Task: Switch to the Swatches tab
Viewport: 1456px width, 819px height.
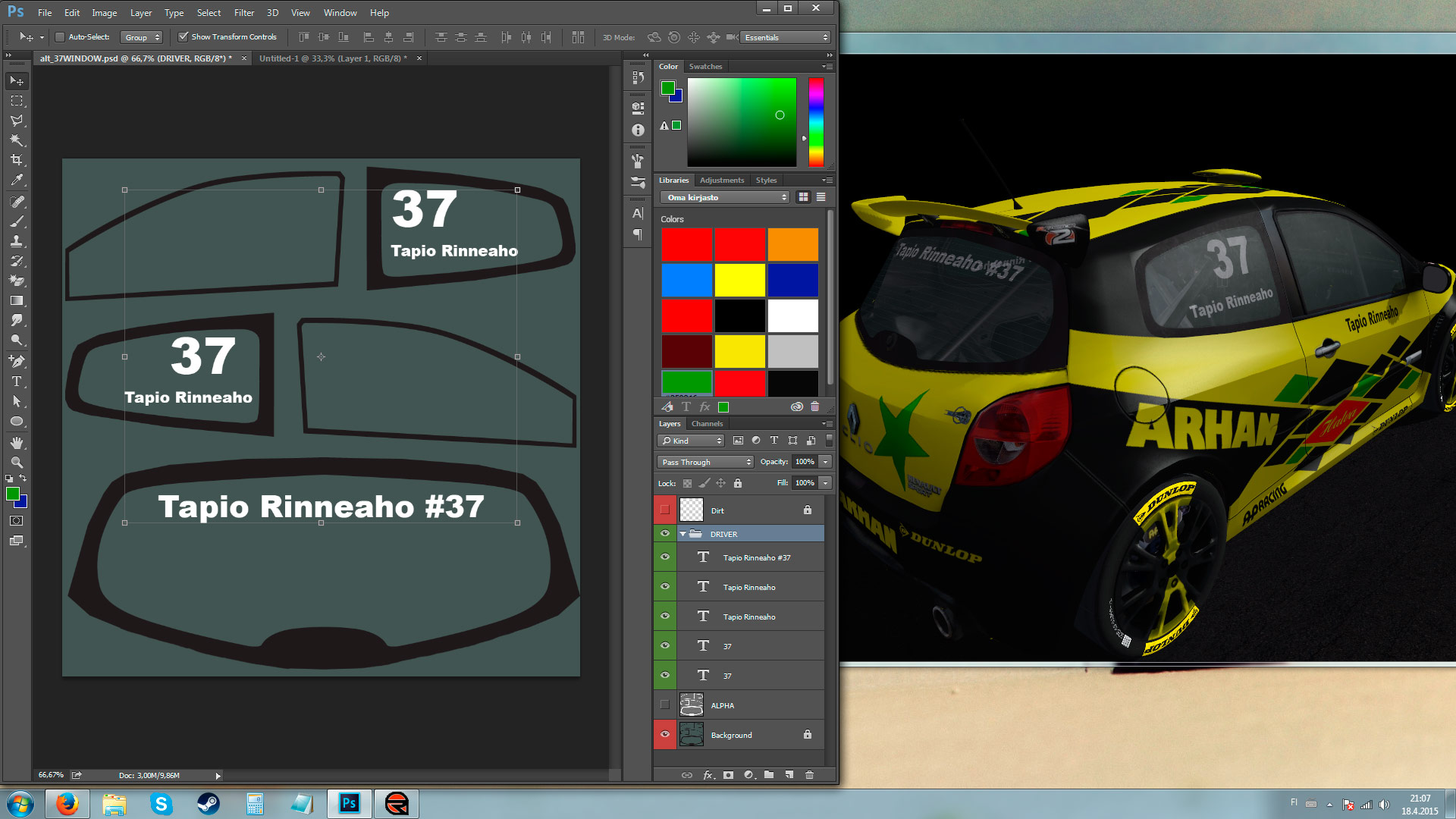Action: pos(705,67)
